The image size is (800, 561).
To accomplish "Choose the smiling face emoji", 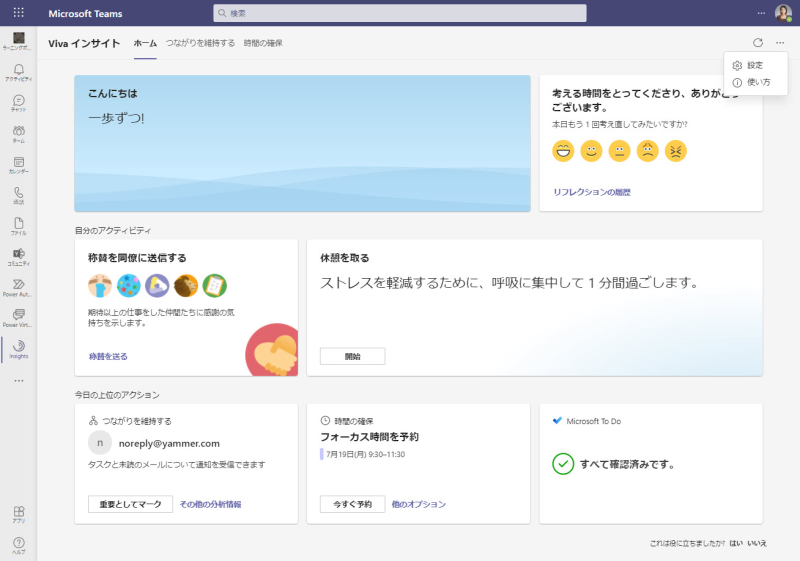I will (x=591, y=151).
